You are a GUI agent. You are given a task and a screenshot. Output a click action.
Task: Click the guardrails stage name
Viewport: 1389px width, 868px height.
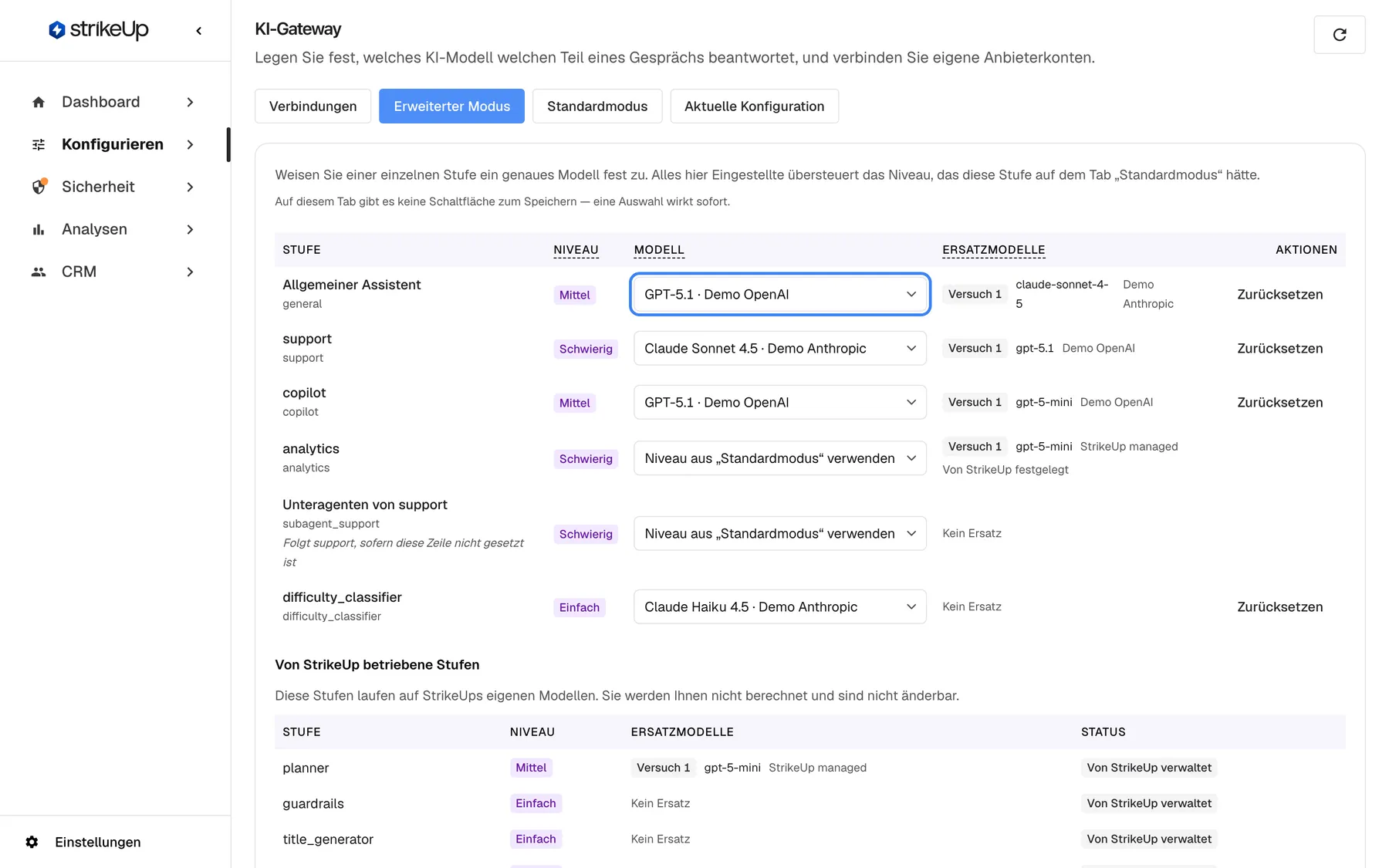pyautogui.click(x=313, y=803)
